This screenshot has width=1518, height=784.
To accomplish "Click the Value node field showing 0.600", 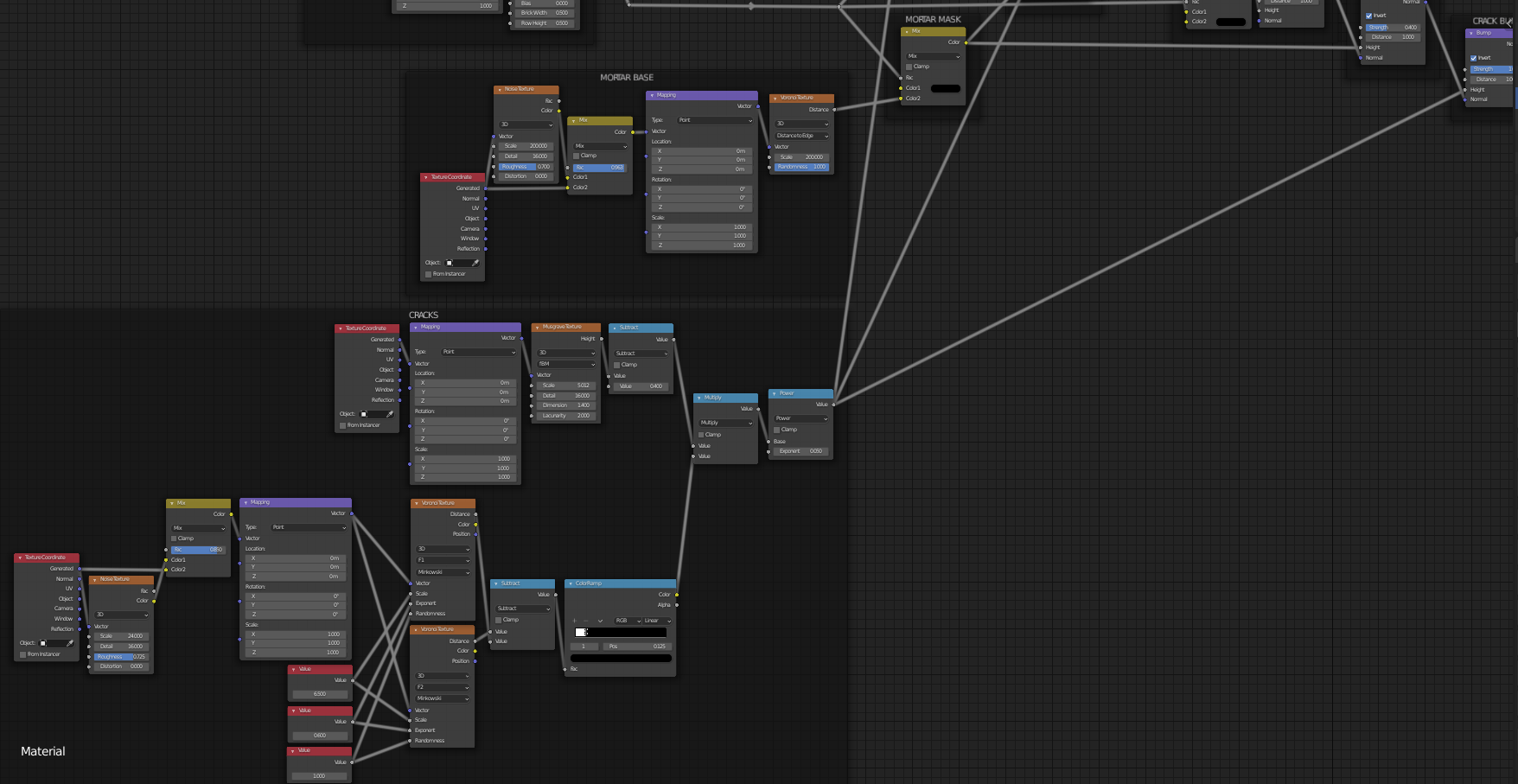I will [x=320, y=736].
